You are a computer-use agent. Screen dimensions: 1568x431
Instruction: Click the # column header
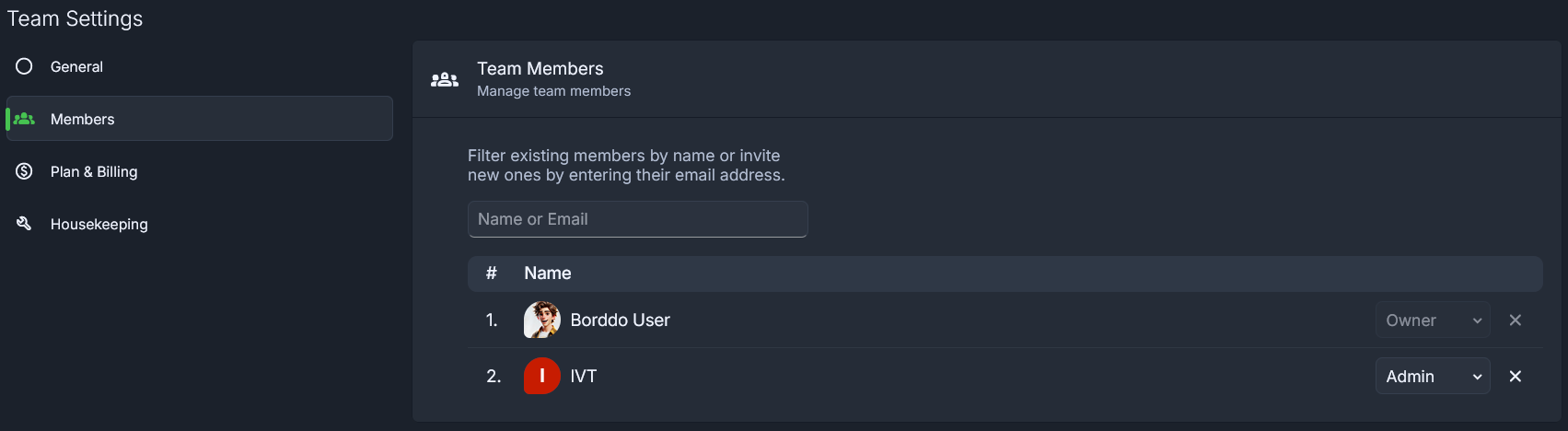point(492,274)
